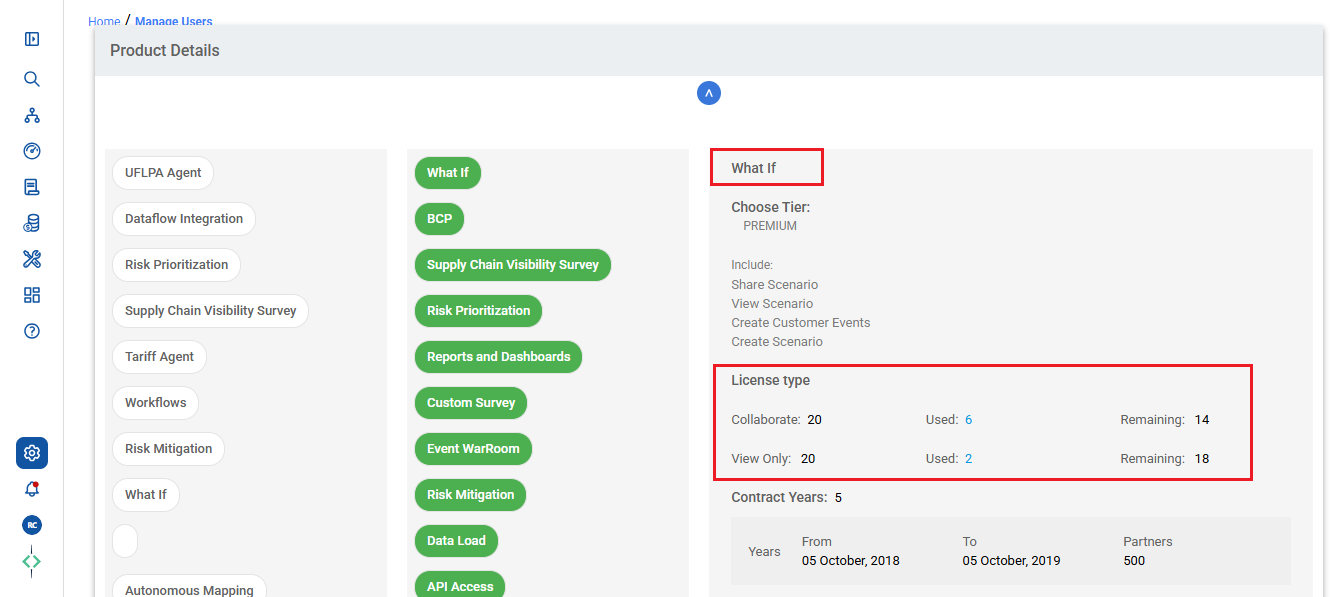The height and width of the screenshot is (597, 1341).
Task: Open the settings gear icon
Action: (x=32, y=453)
